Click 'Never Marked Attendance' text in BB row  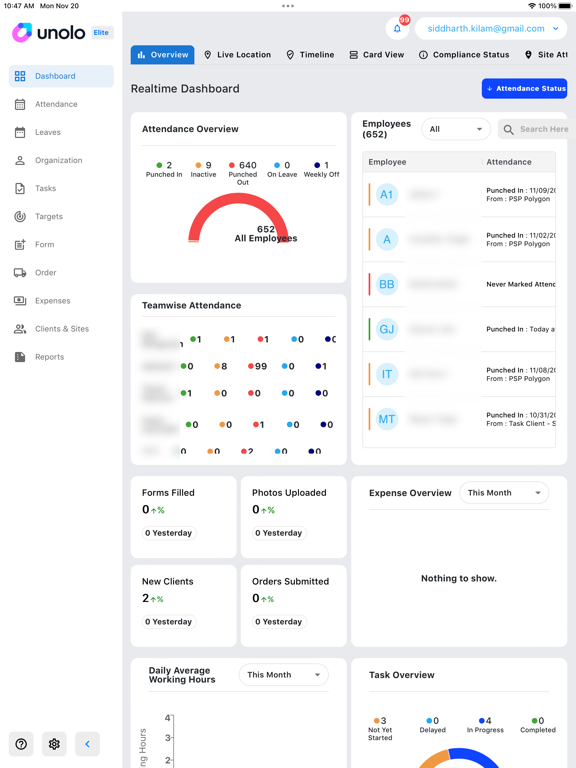click(x=521, y=285)
